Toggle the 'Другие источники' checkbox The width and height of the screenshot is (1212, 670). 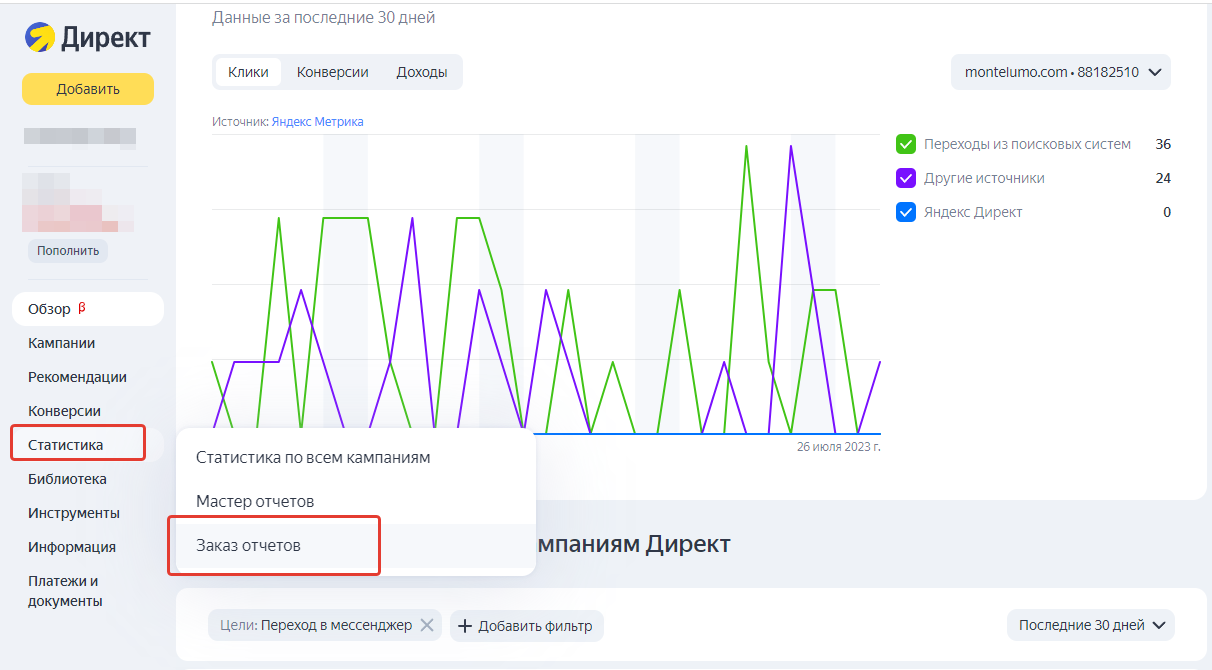pyautogui.click(x=906, y=178)
